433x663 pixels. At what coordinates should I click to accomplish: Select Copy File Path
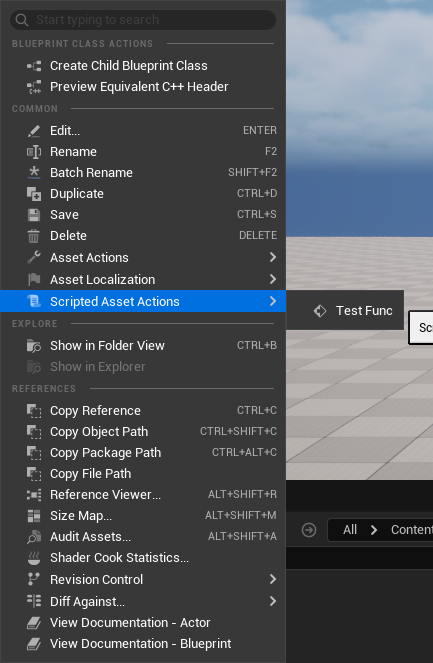coord(143,474)
